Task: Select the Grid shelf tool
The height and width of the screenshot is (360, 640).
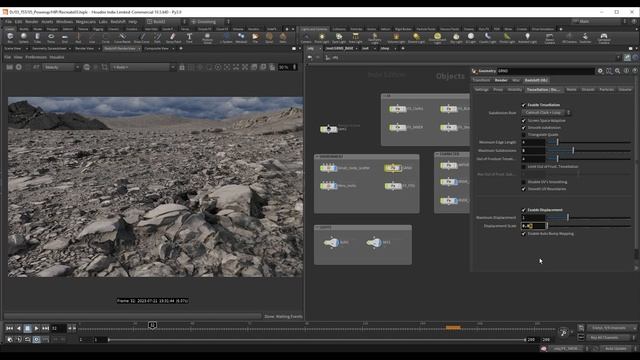Action: click(x=64, y=38)
